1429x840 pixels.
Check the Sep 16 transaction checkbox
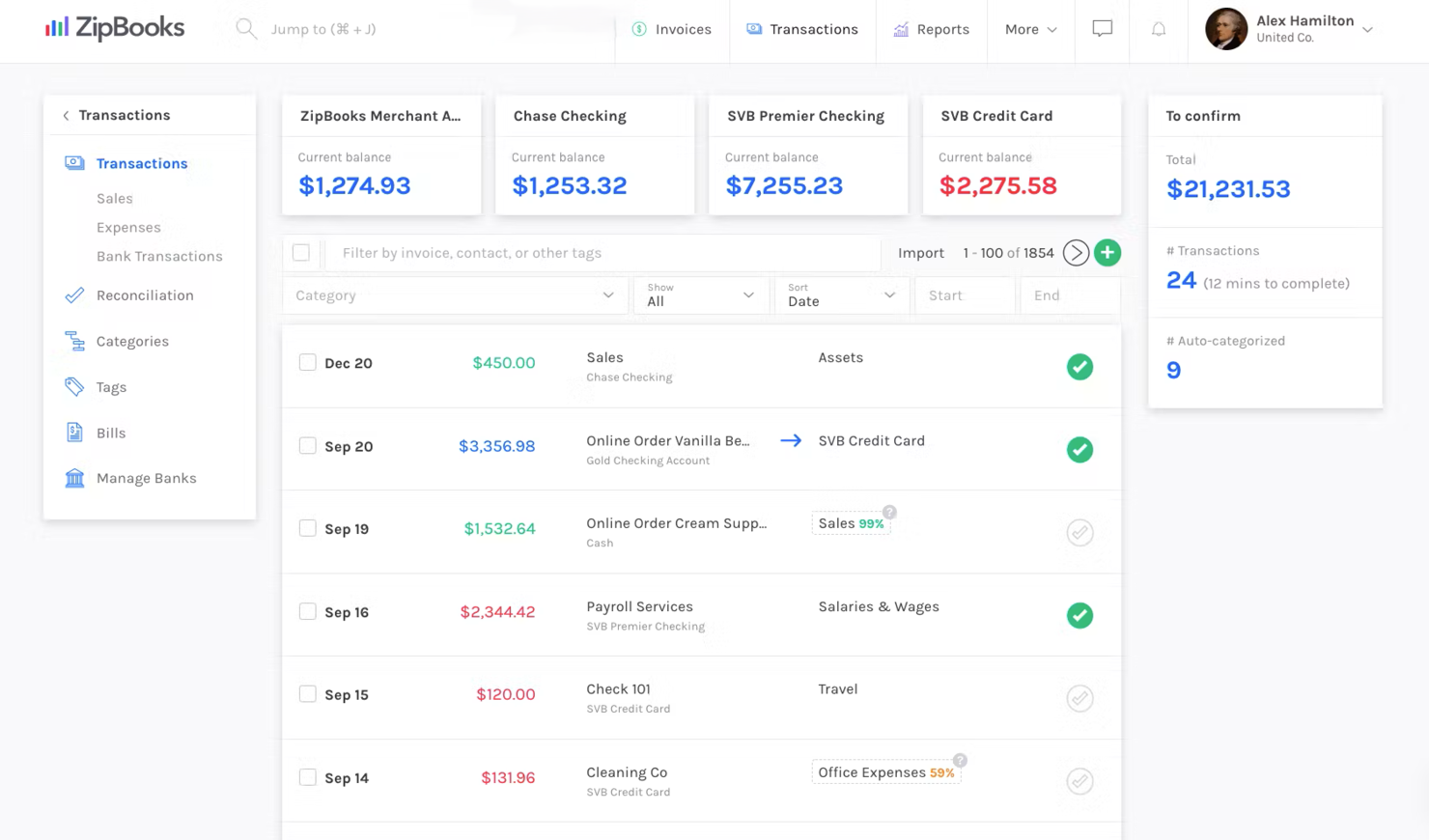click(x=307, y=611)
